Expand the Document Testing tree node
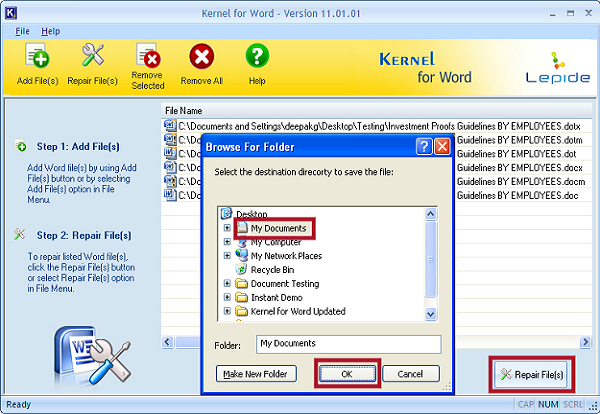The image size is (600, 414). (227, 284)
